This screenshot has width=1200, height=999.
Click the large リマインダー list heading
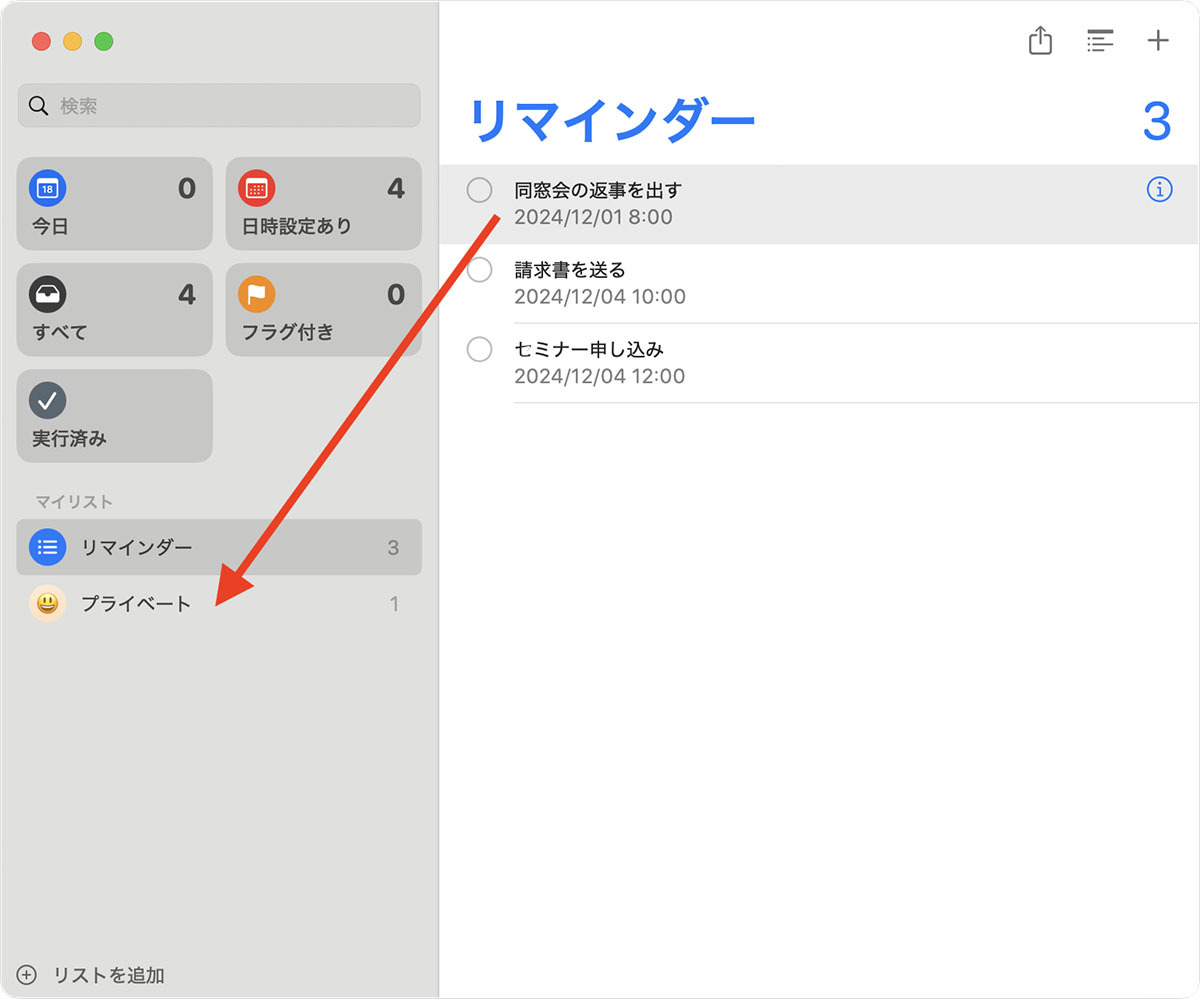pyautogui.click(x=612, y=121)
